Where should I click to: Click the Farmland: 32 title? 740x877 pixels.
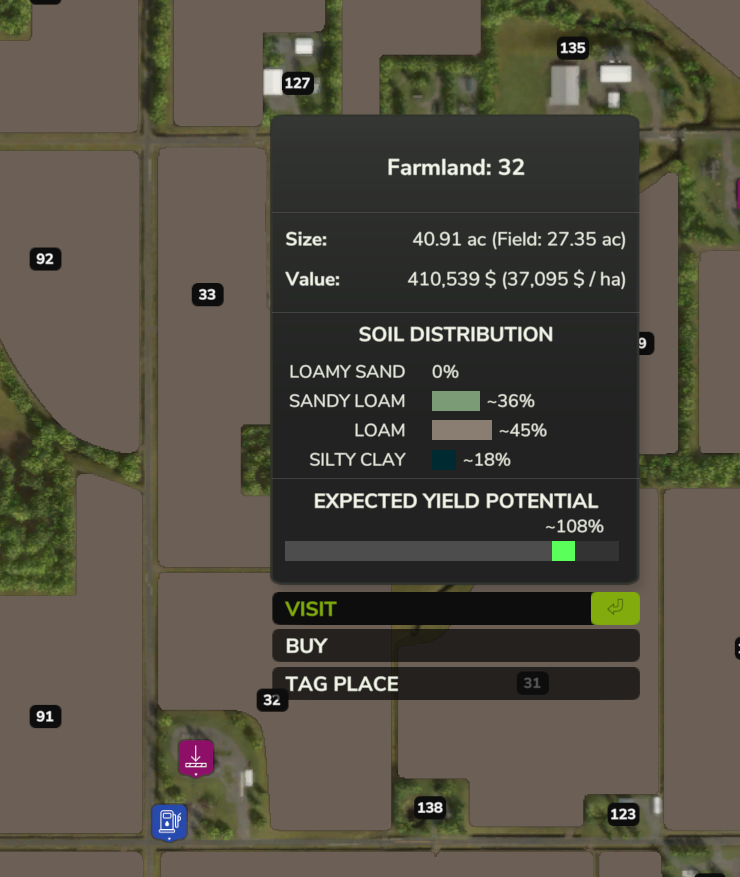(456, 167)
